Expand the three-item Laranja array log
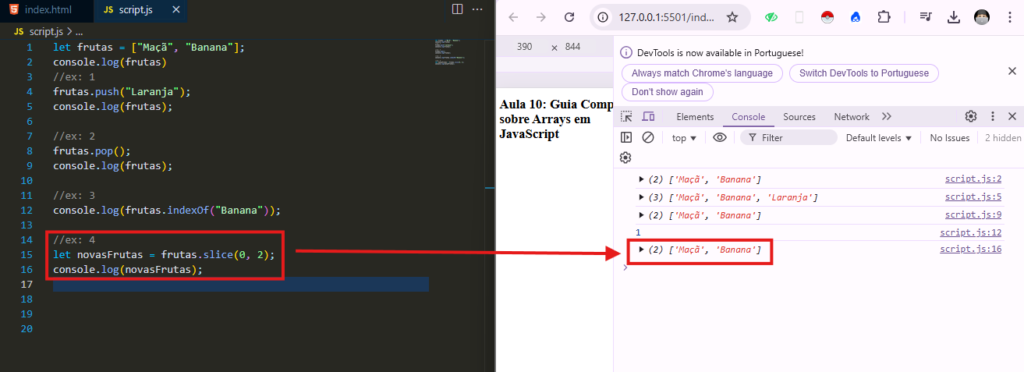 pyautogui.click(x=642, y=197)
